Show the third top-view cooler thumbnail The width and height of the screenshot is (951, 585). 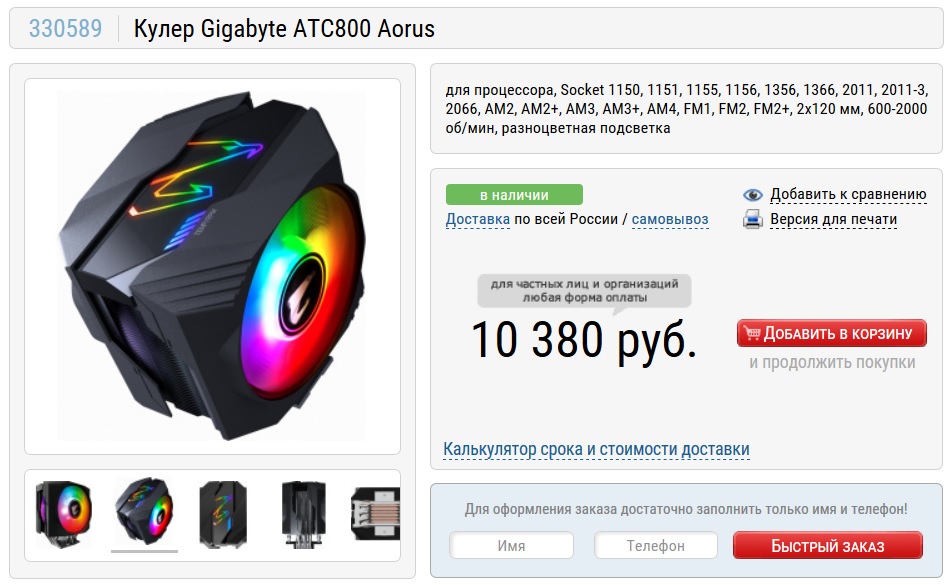(x=223, y=514)
